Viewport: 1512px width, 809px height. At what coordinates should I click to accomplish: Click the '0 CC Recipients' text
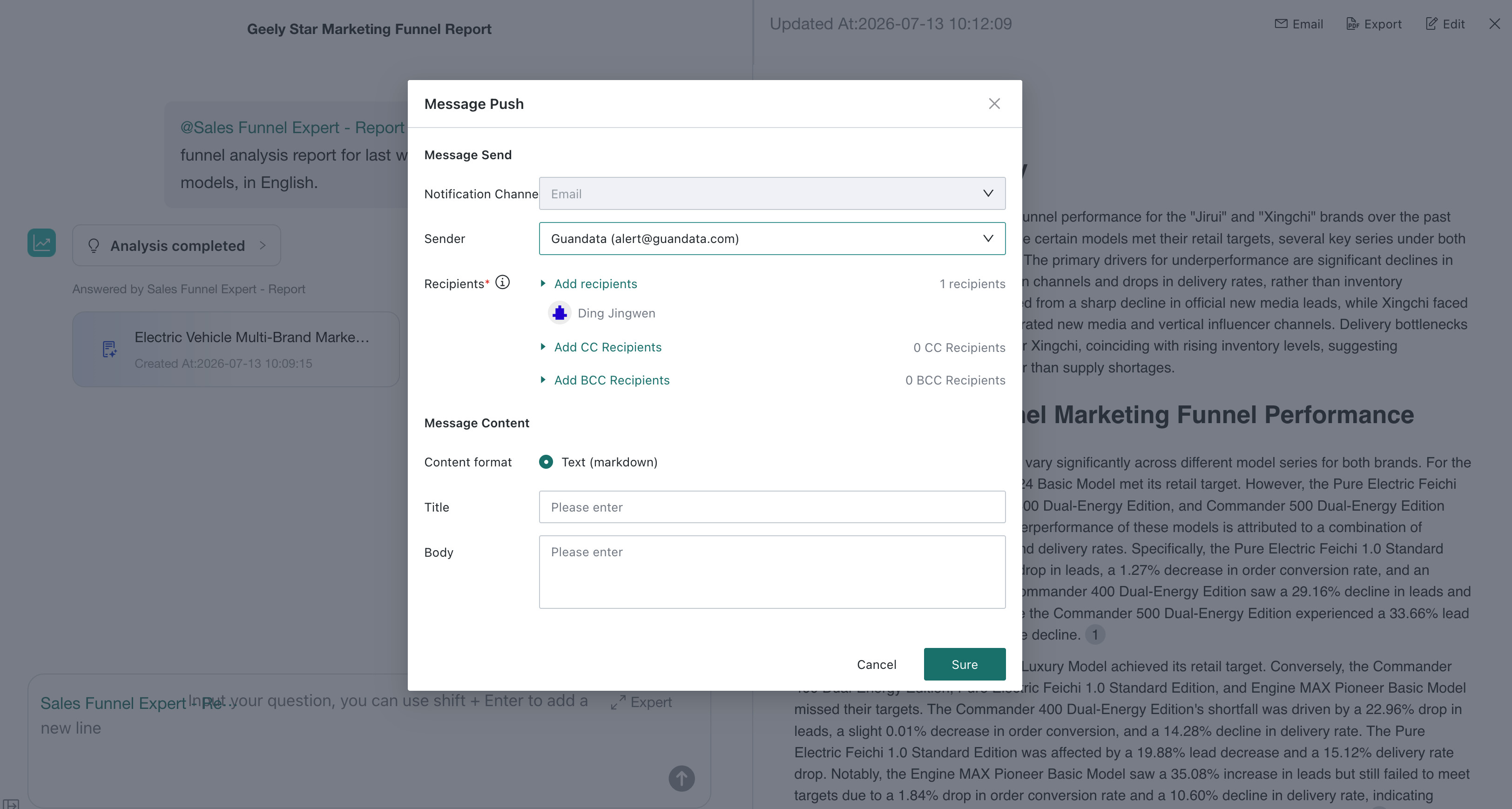point(959,348)
